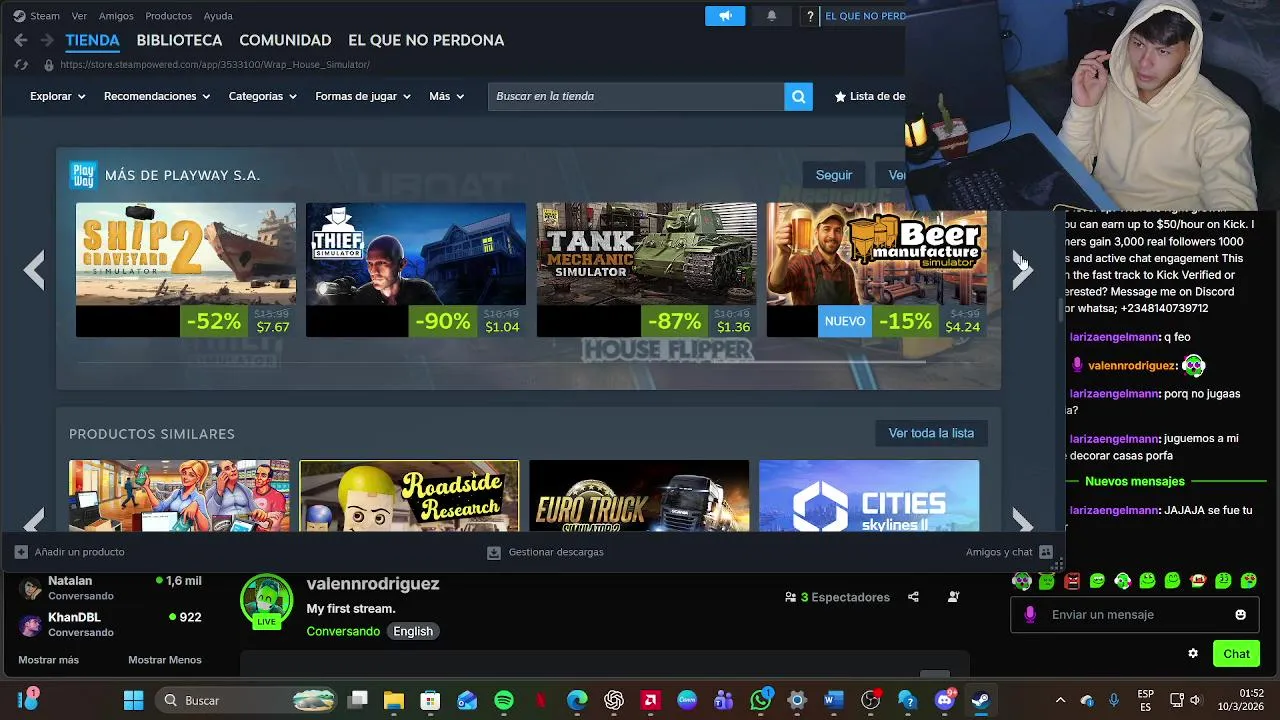Open Steam notifications bell
Image resolution: width=1280 pixels, height=720 pixels.
[x=771, y=16]
